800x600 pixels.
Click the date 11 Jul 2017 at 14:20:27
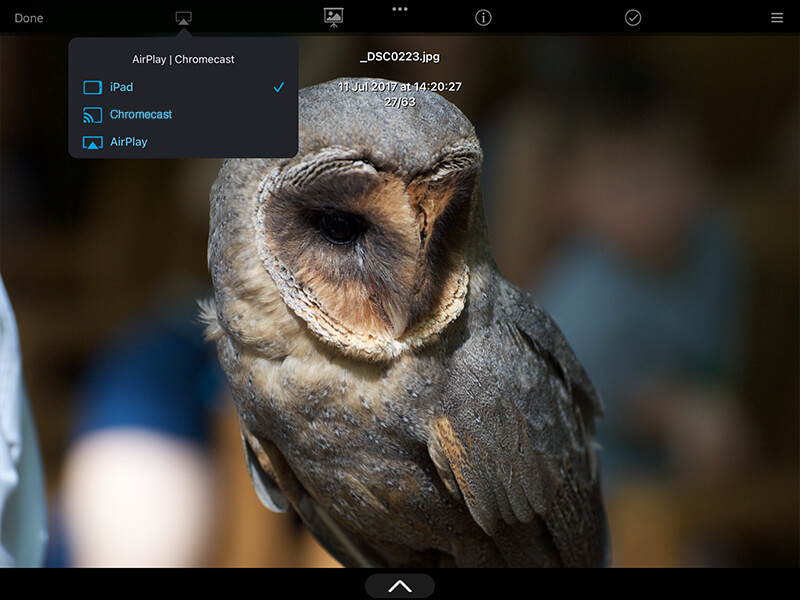(400, 87)
